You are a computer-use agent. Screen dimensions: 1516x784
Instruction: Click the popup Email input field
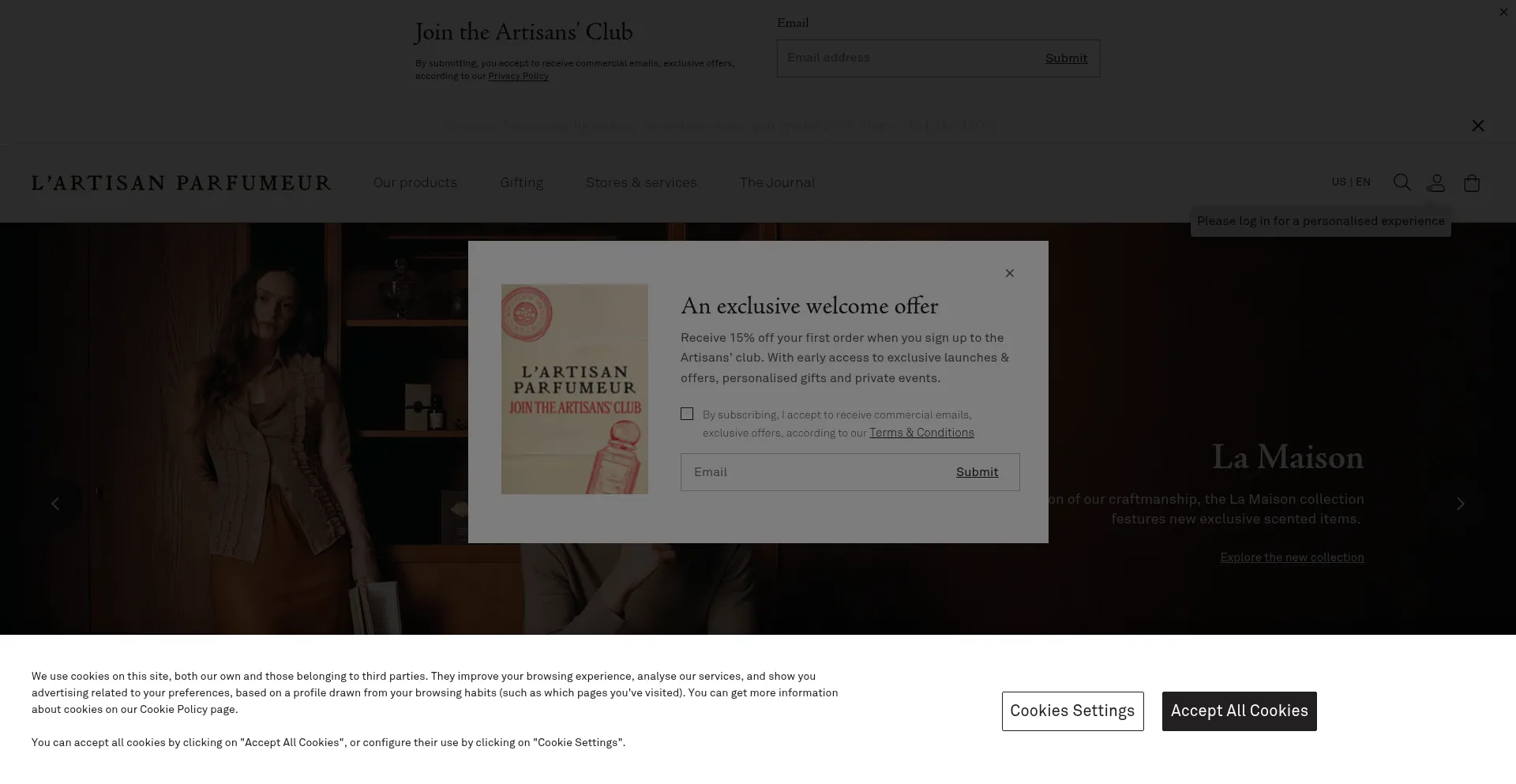click(813, 472)
